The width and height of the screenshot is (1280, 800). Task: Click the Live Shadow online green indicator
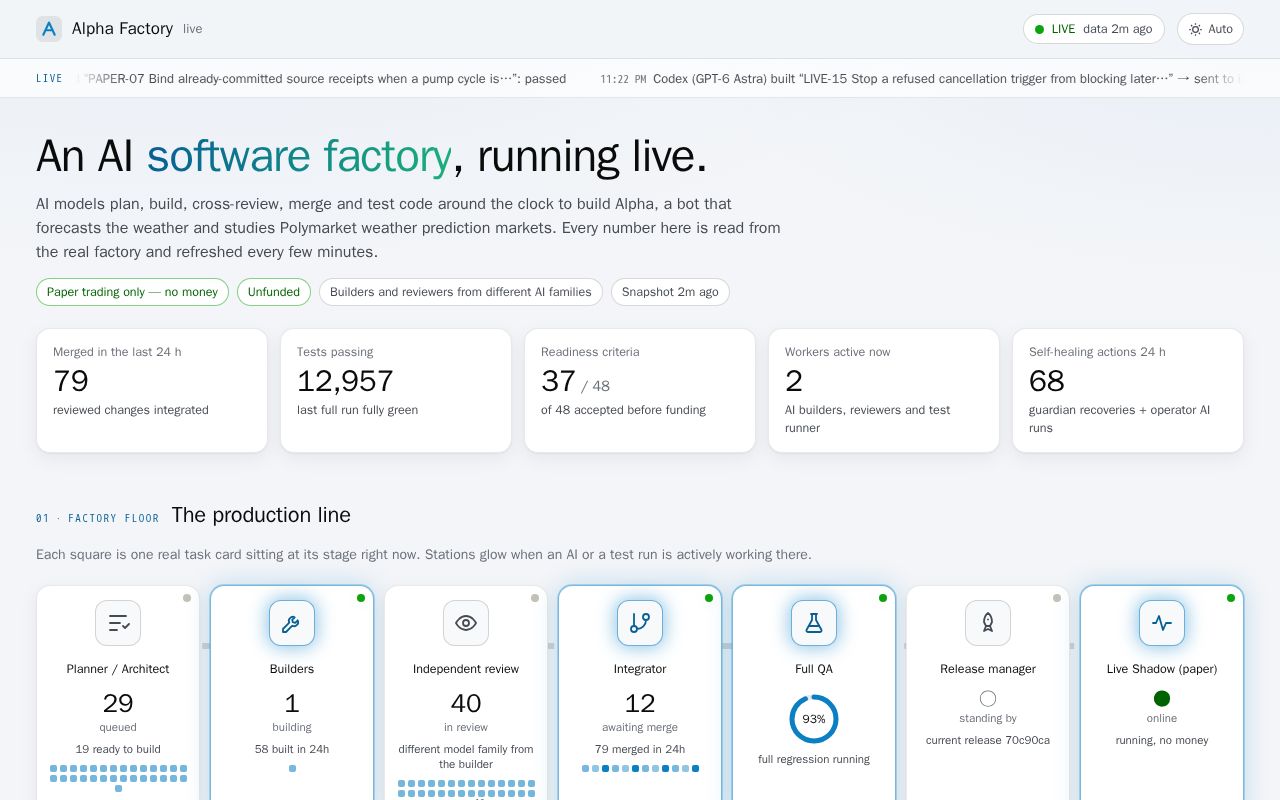coord(1162,698)
